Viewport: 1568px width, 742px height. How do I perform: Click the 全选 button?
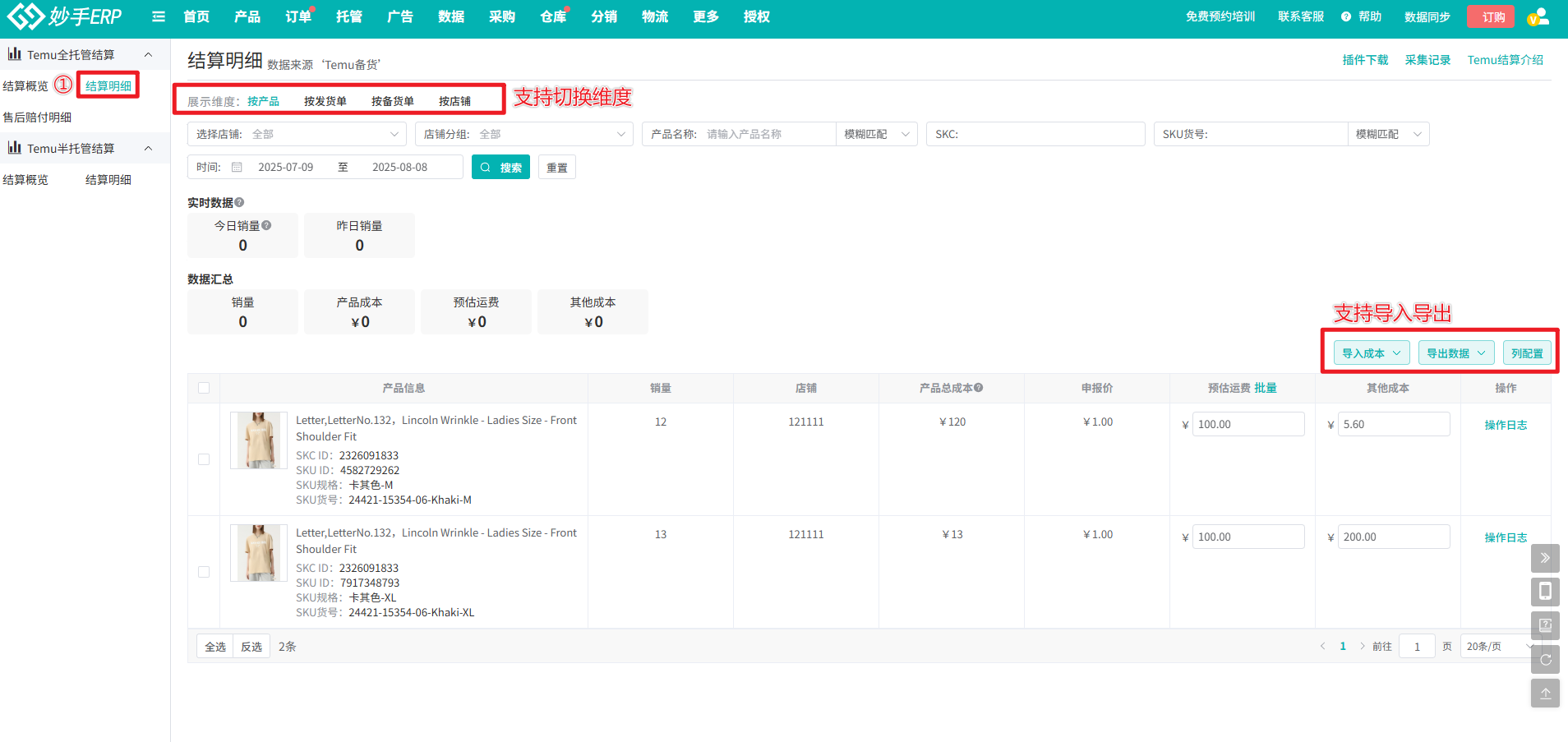215,647
